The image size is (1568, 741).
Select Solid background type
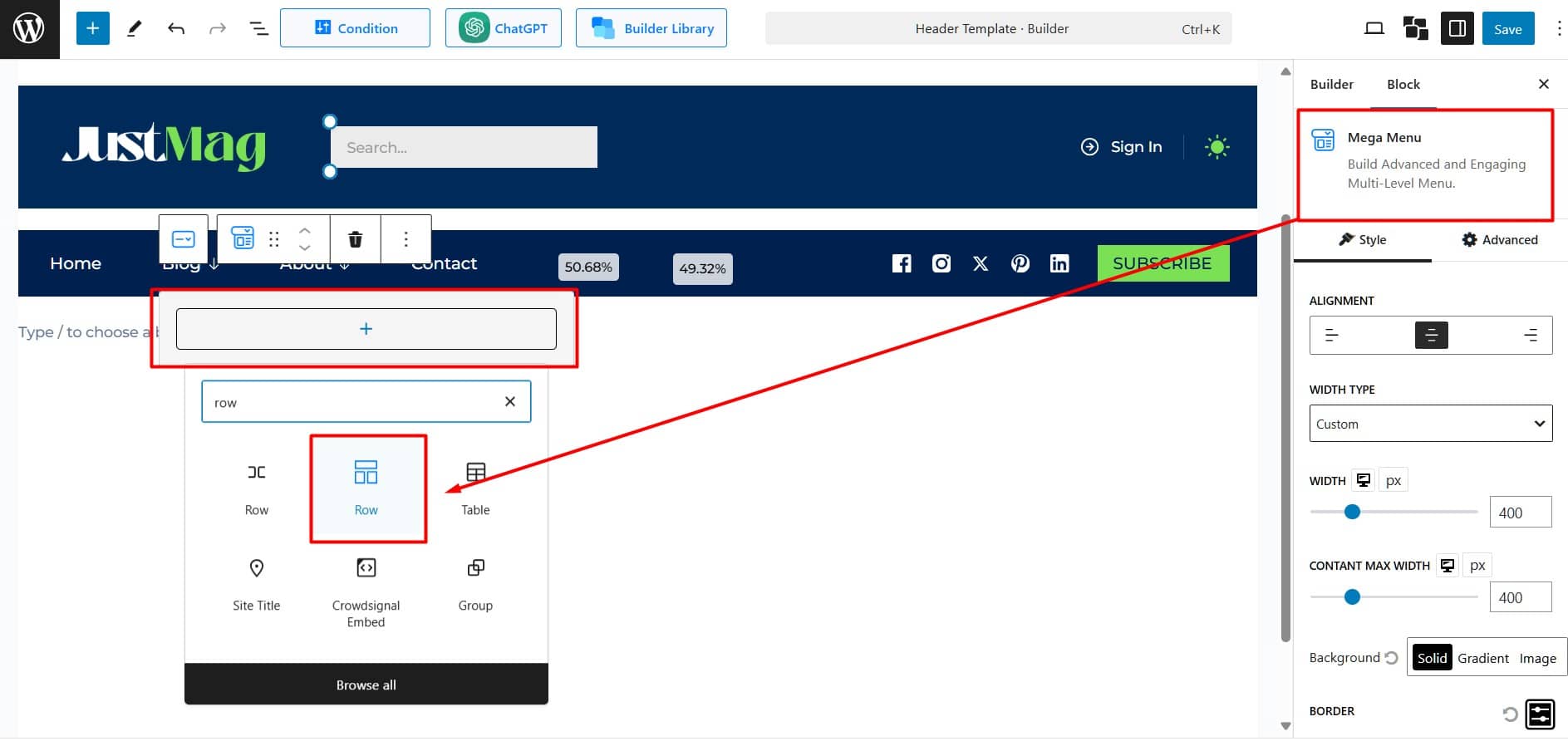[x=1432, y=658]
